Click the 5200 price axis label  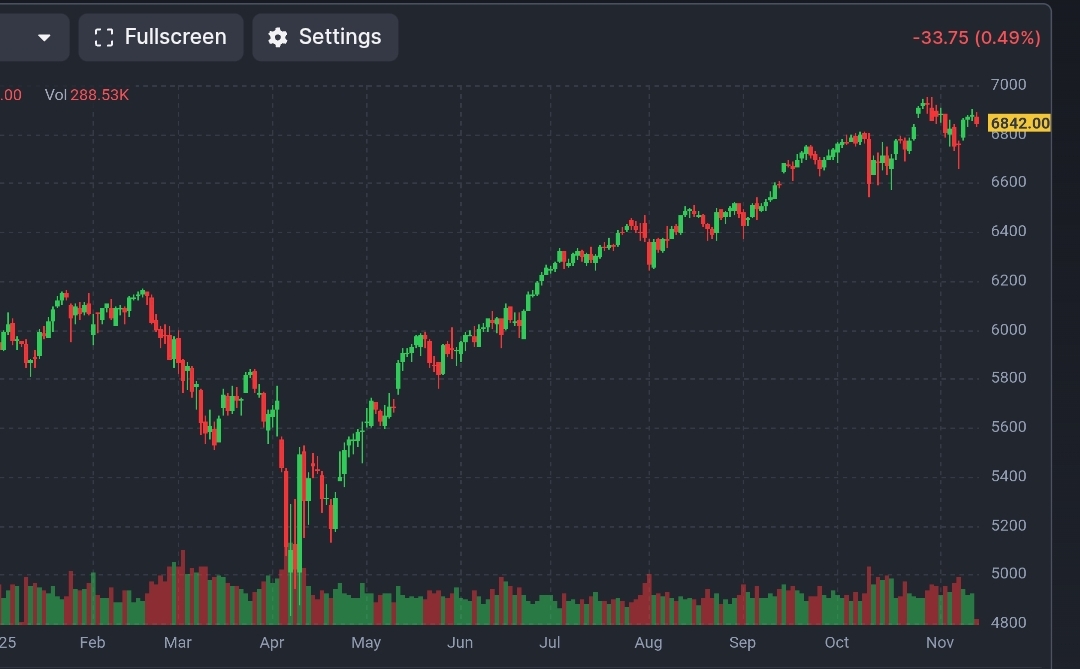[1008, 526]
